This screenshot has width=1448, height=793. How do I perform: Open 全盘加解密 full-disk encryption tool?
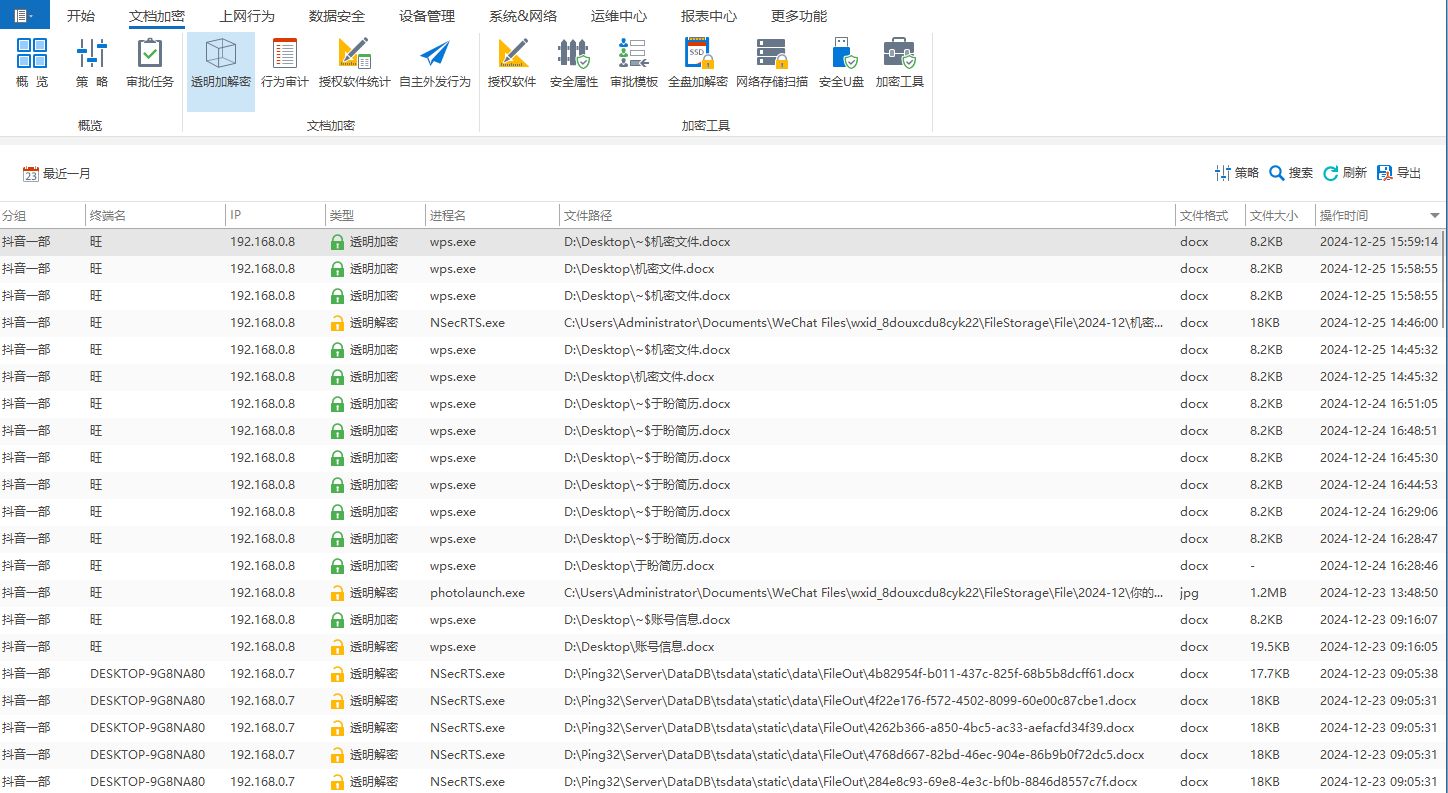[697, 63]
